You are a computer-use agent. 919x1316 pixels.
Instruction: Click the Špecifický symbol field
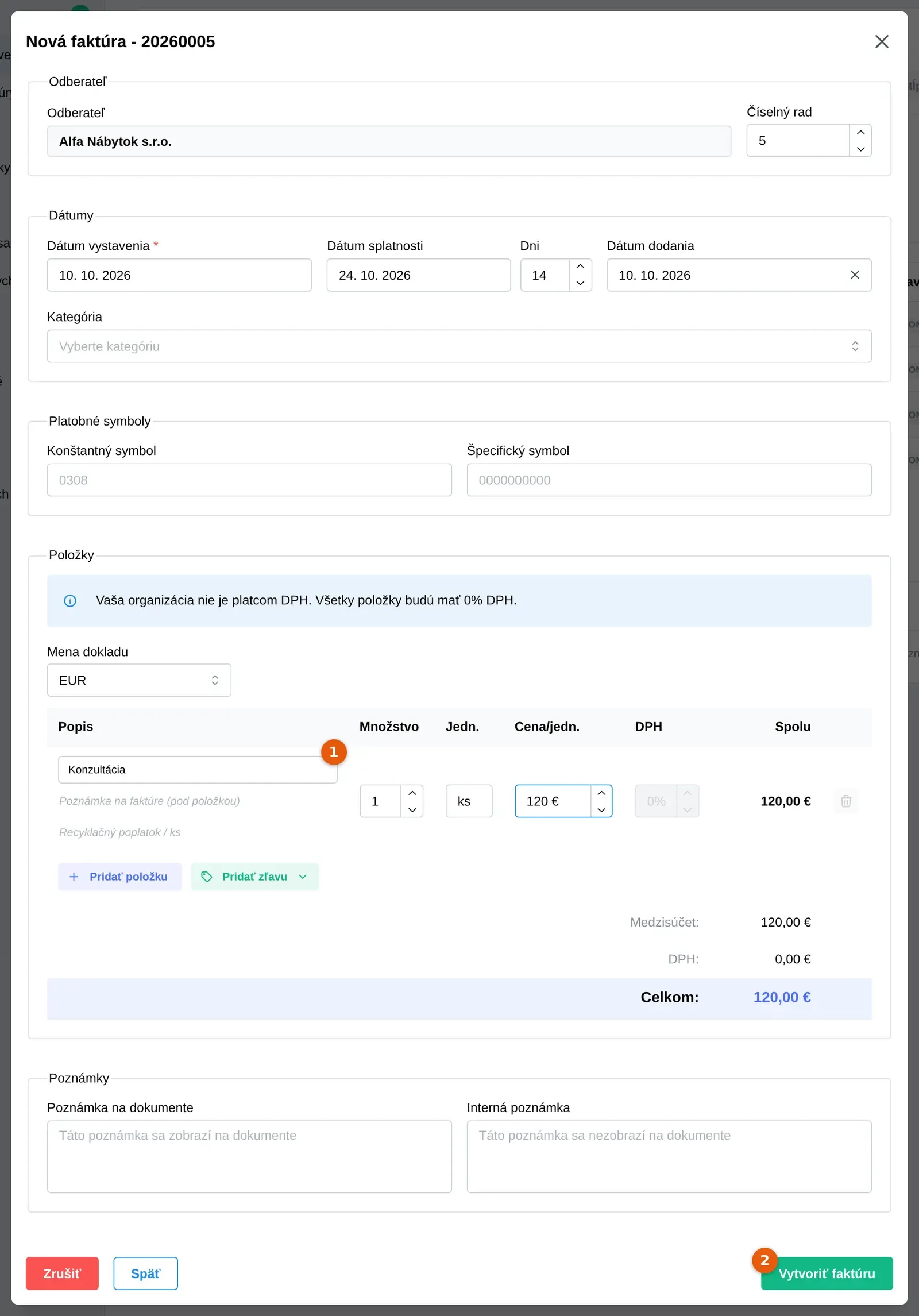669,480
